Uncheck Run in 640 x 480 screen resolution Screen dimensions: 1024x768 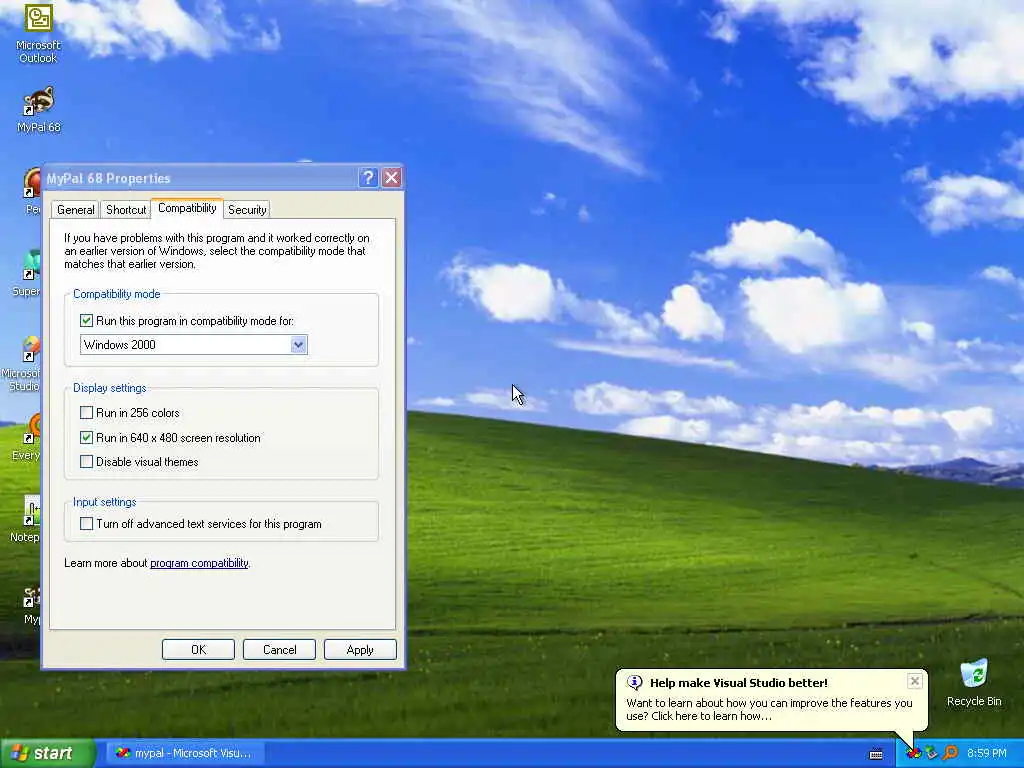(x=86, y=438)
